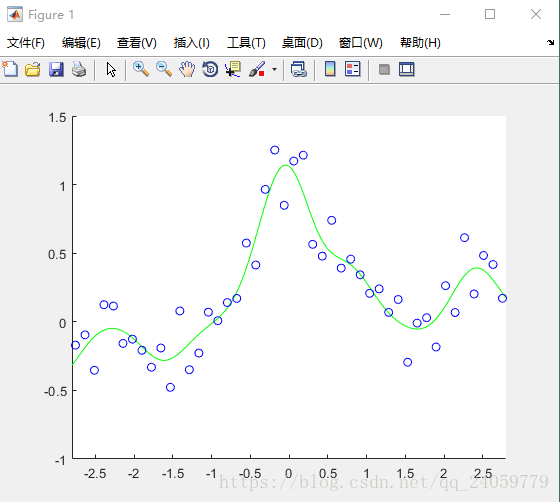Image resolution: width=560 pixels, height=502 pixels.
Task: Click the dock figure arrow in menu bar
Action: click(x=550, y=42)
